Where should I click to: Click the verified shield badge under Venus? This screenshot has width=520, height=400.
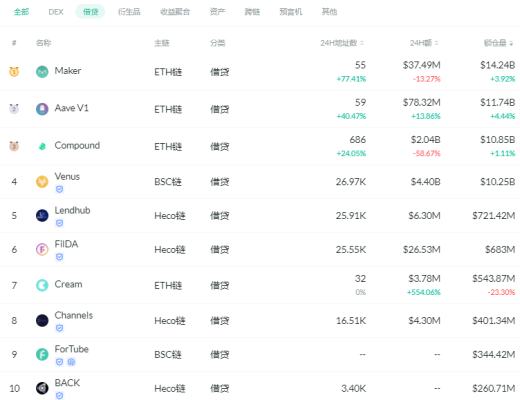pyautogui.click(x=59, y=189)
